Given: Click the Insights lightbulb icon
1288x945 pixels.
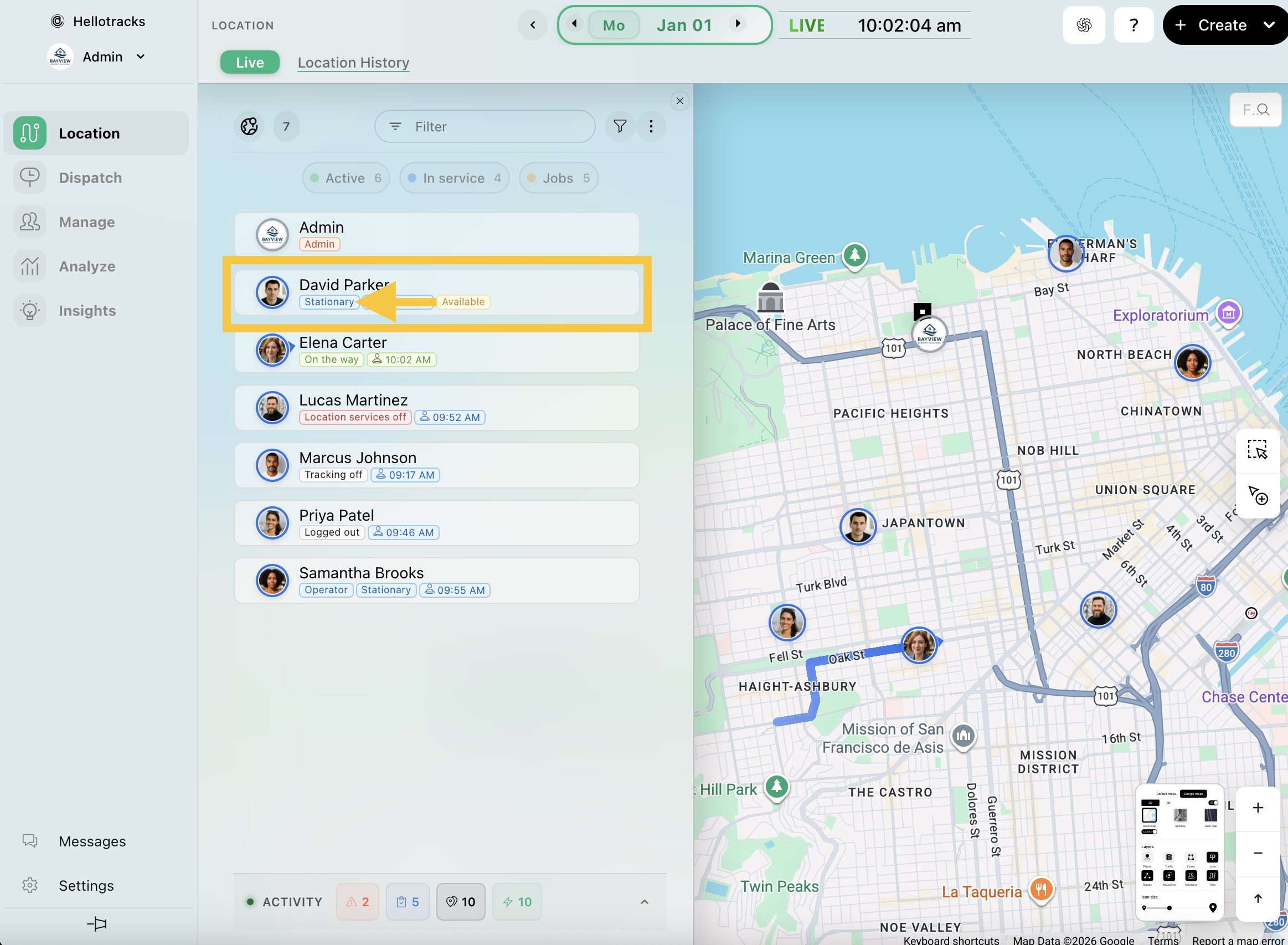Looking at the screenshot, I should click(30, 311).
